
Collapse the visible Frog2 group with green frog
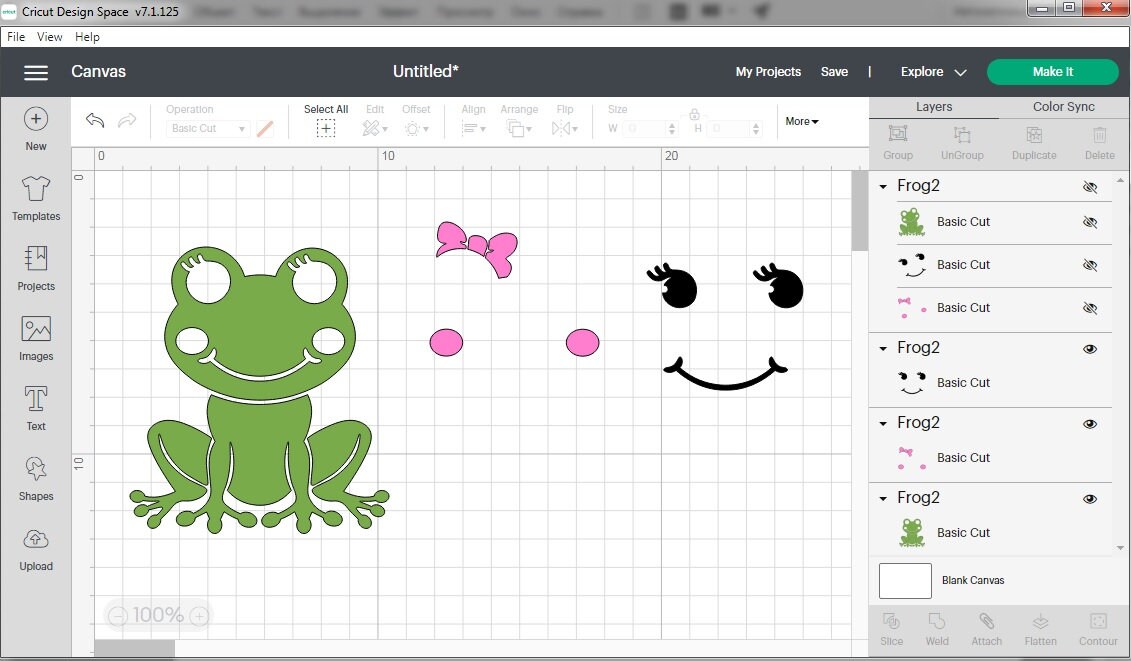click(x=883, y=499)
